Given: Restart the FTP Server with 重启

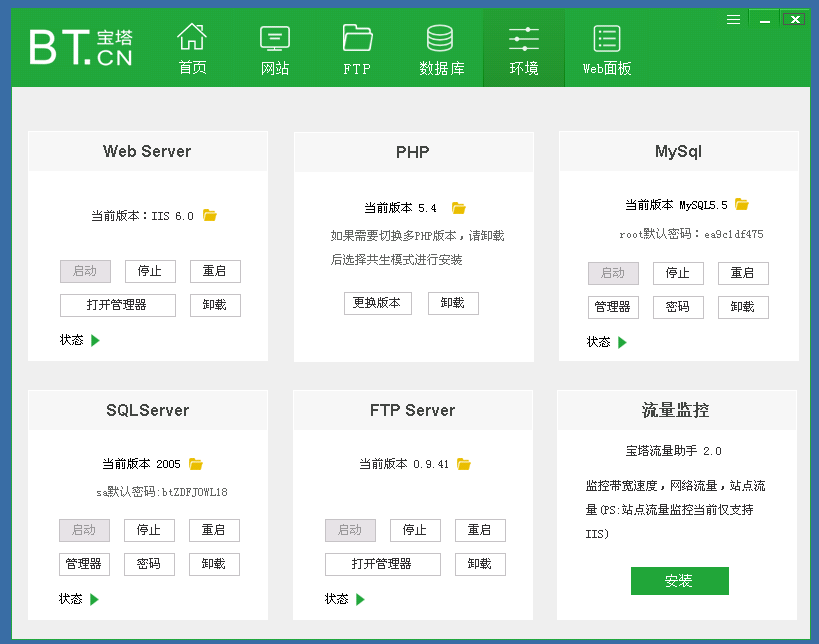Looking at the screenshot, I should (480, 530).
